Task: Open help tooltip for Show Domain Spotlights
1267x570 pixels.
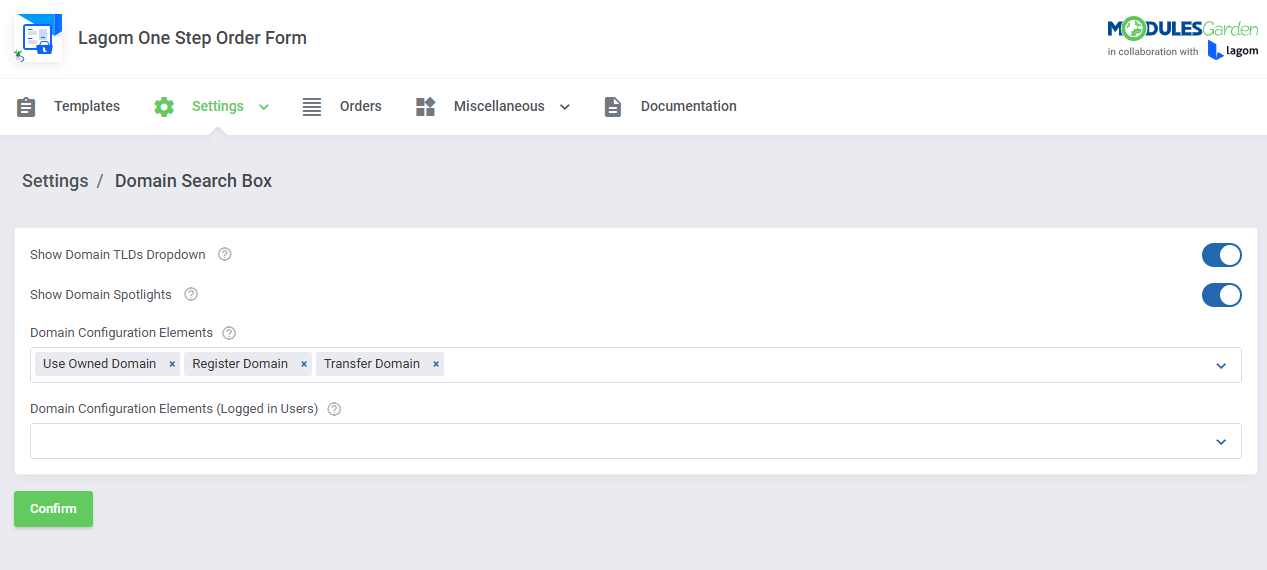Action: point(191,294)
